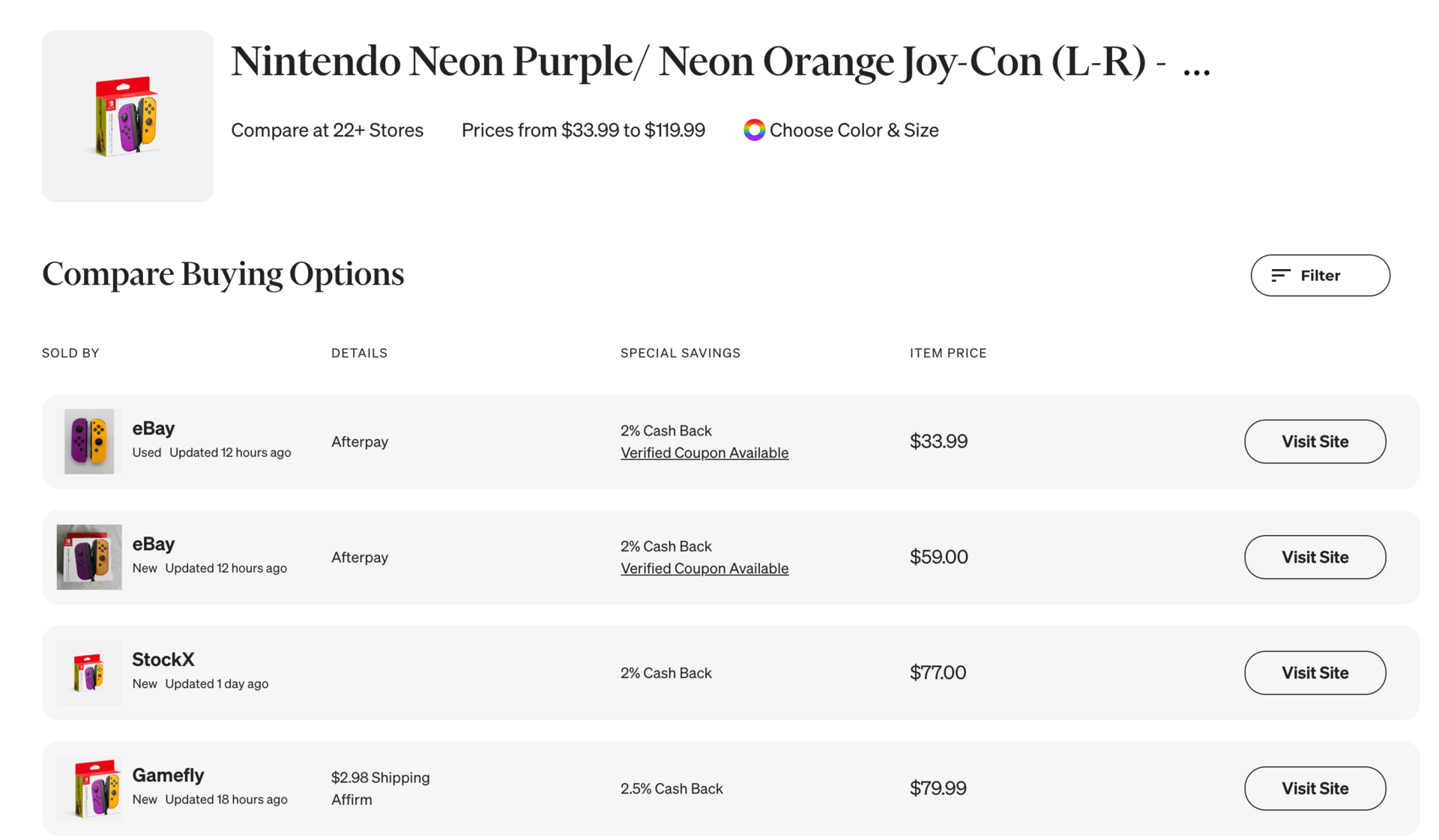Select the StockX seller name
The height and width of the screenshot is (840, 1439).
tap(163, 659)
